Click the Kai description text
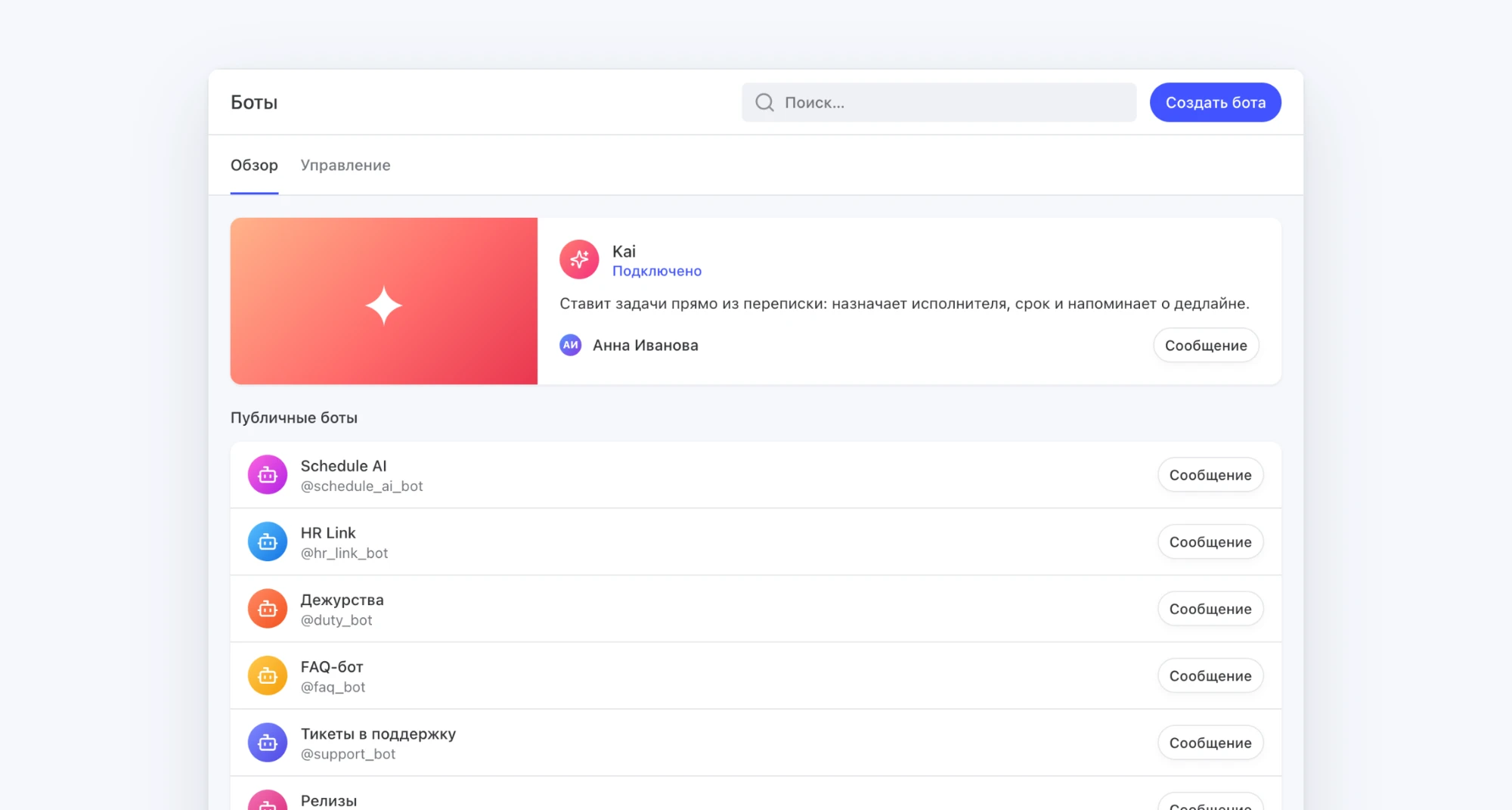Image resolution: width=1512 pixels, height=810 pixels. [904, 303]
